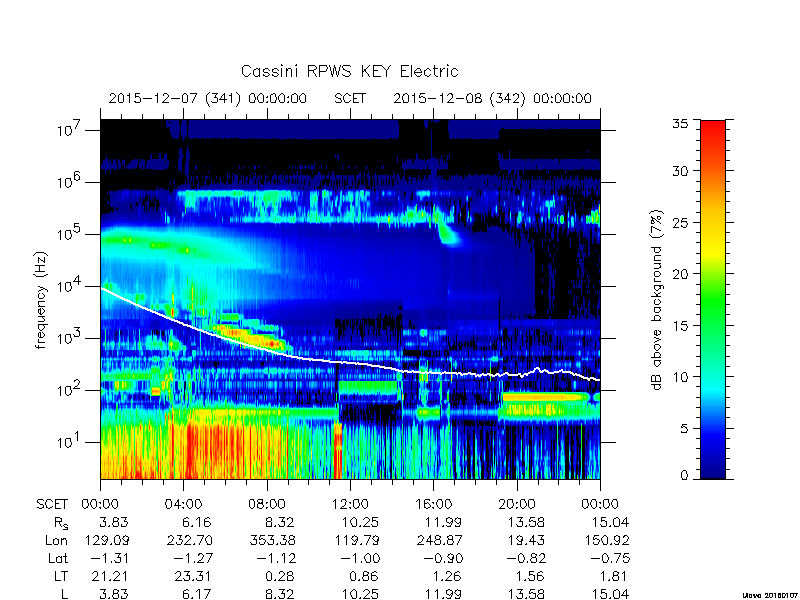Click the 16:00 time tick label

(433, 505)
